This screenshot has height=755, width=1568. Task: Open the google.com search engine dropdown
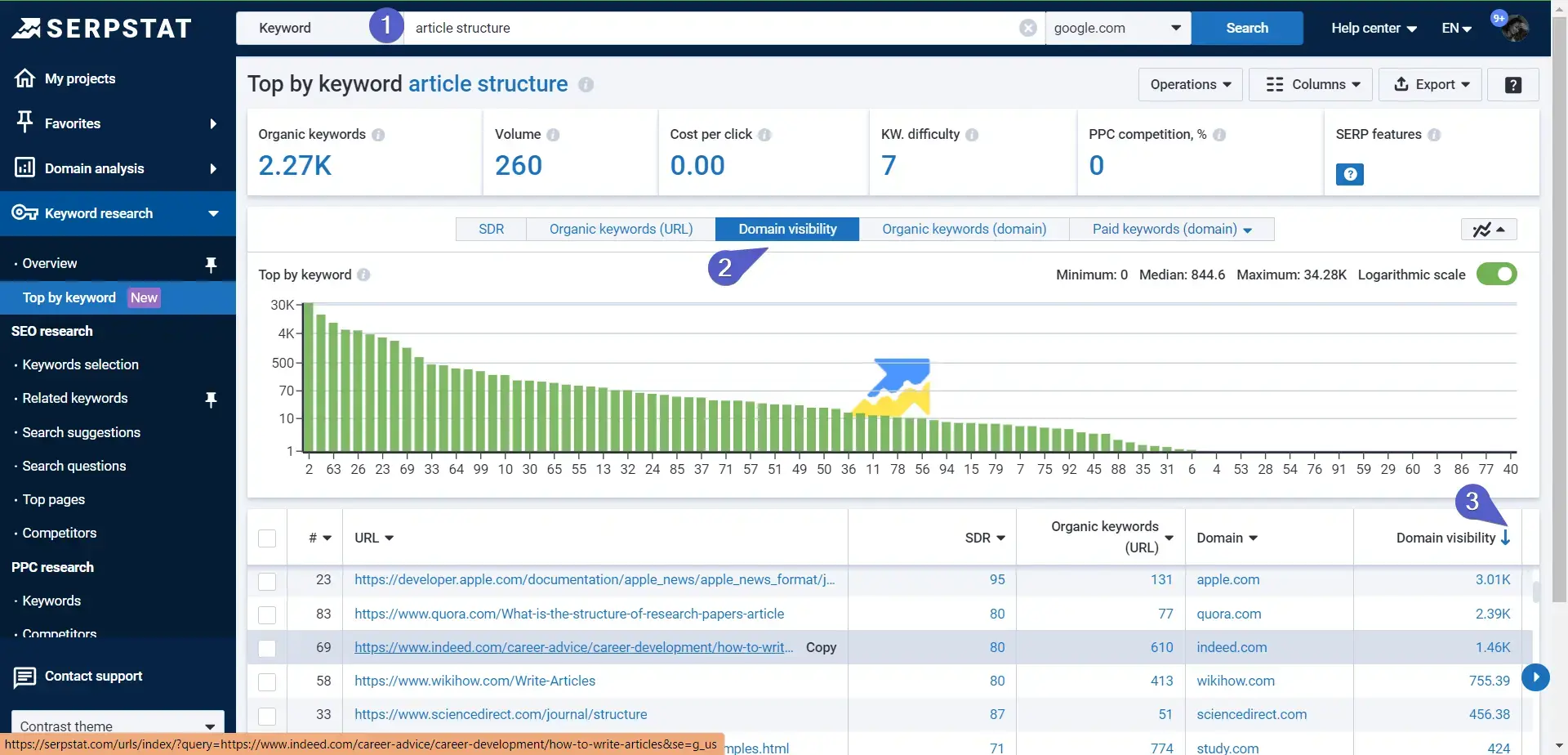[x=1118, y=28]
